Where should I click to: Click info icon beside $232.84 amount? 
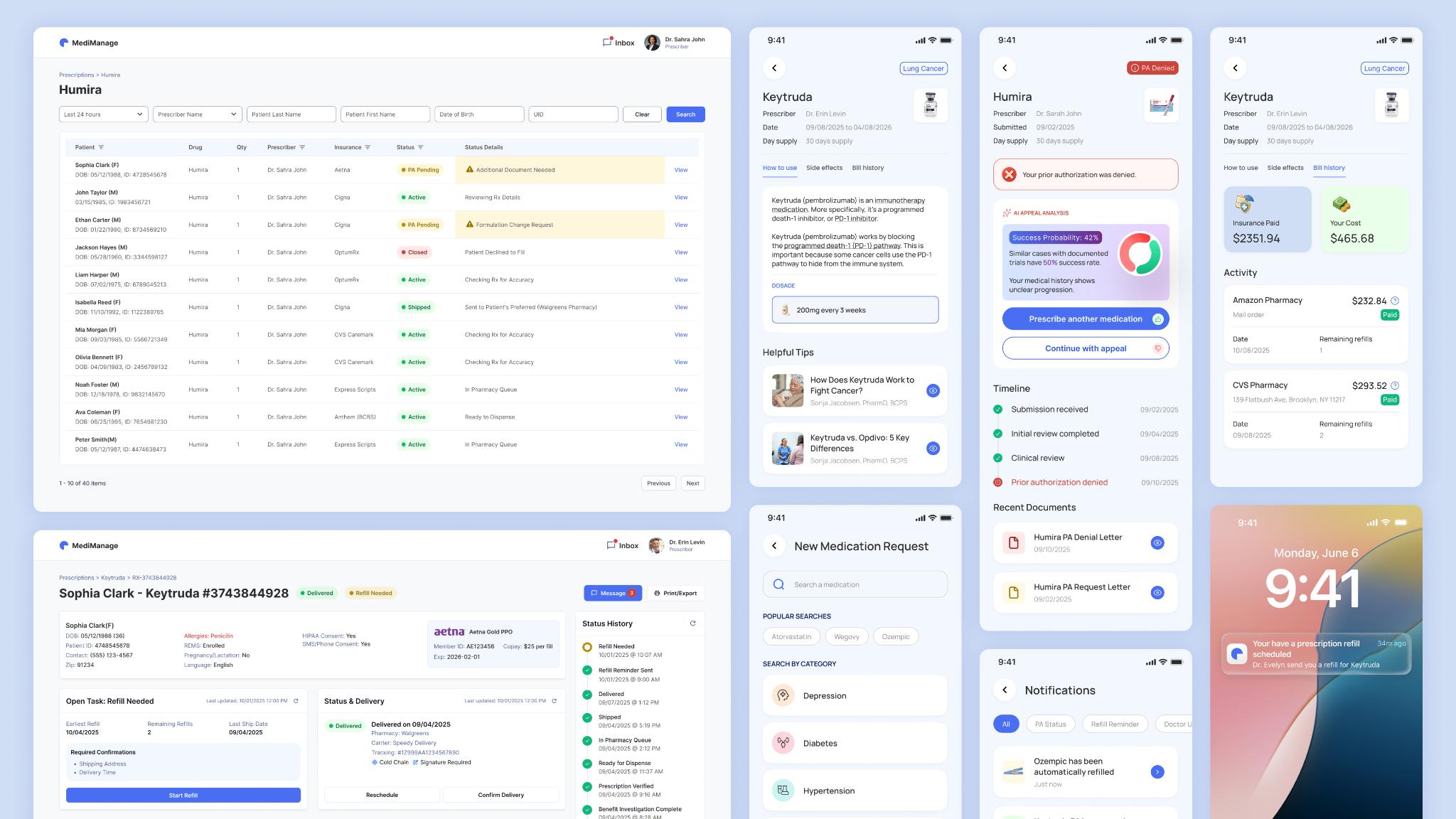(1395, 301)
